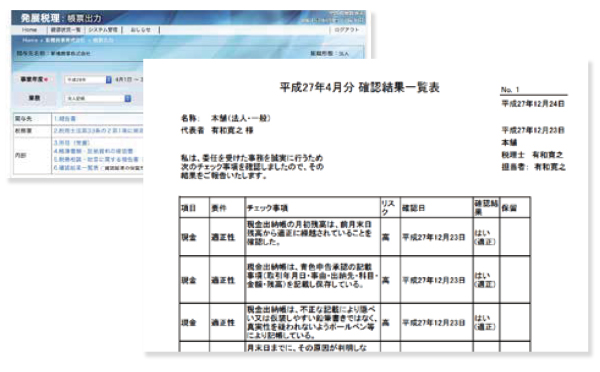Click the 税理士 name line
The width and height of the screenshot is (600, 372).
click(532, 155)
